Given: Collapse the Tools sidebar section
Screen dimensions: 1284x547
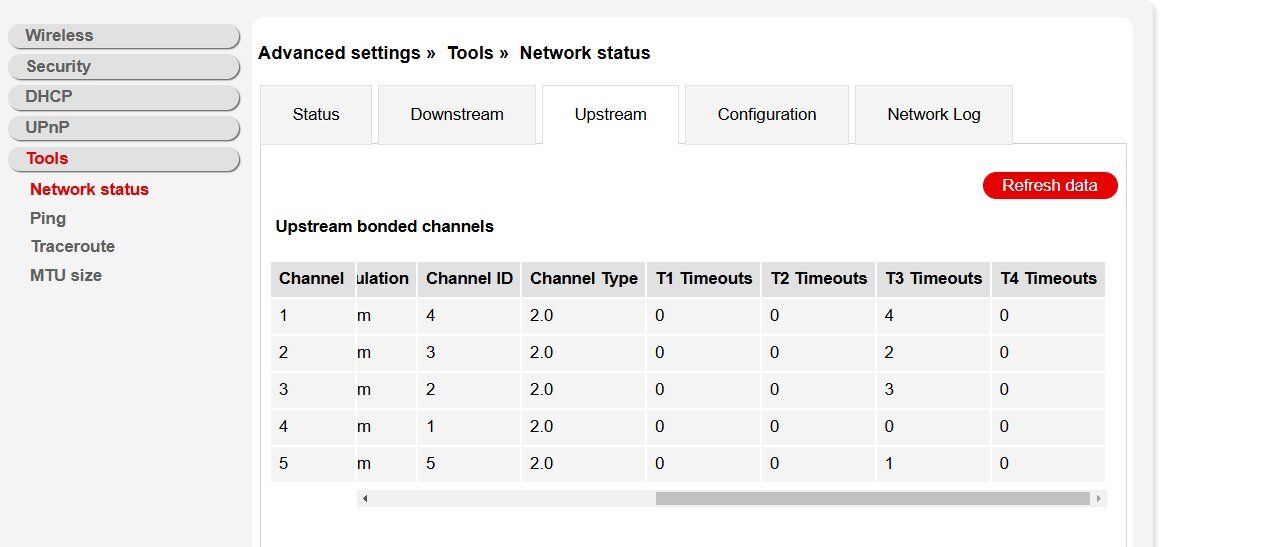Looking at the screenshot, I should coord(124,159).
